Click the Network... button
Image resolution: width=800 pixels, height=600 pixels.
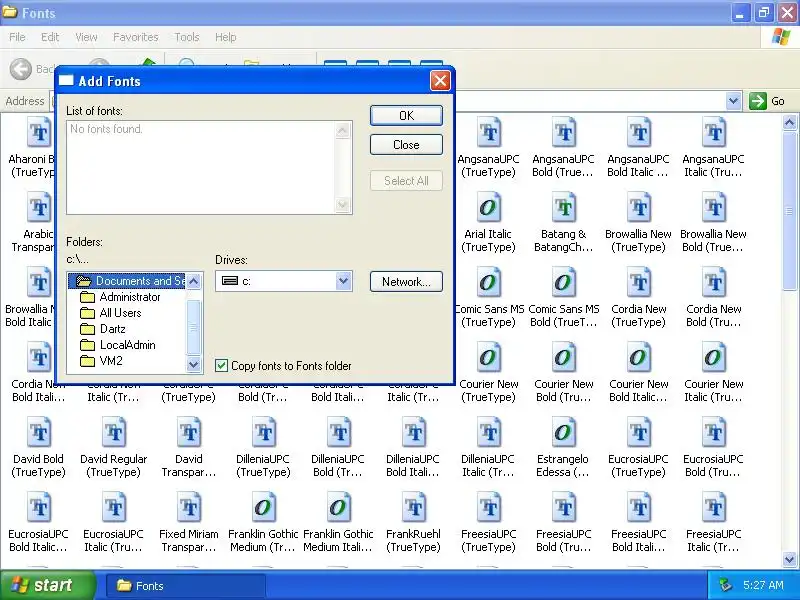point(406,282)
